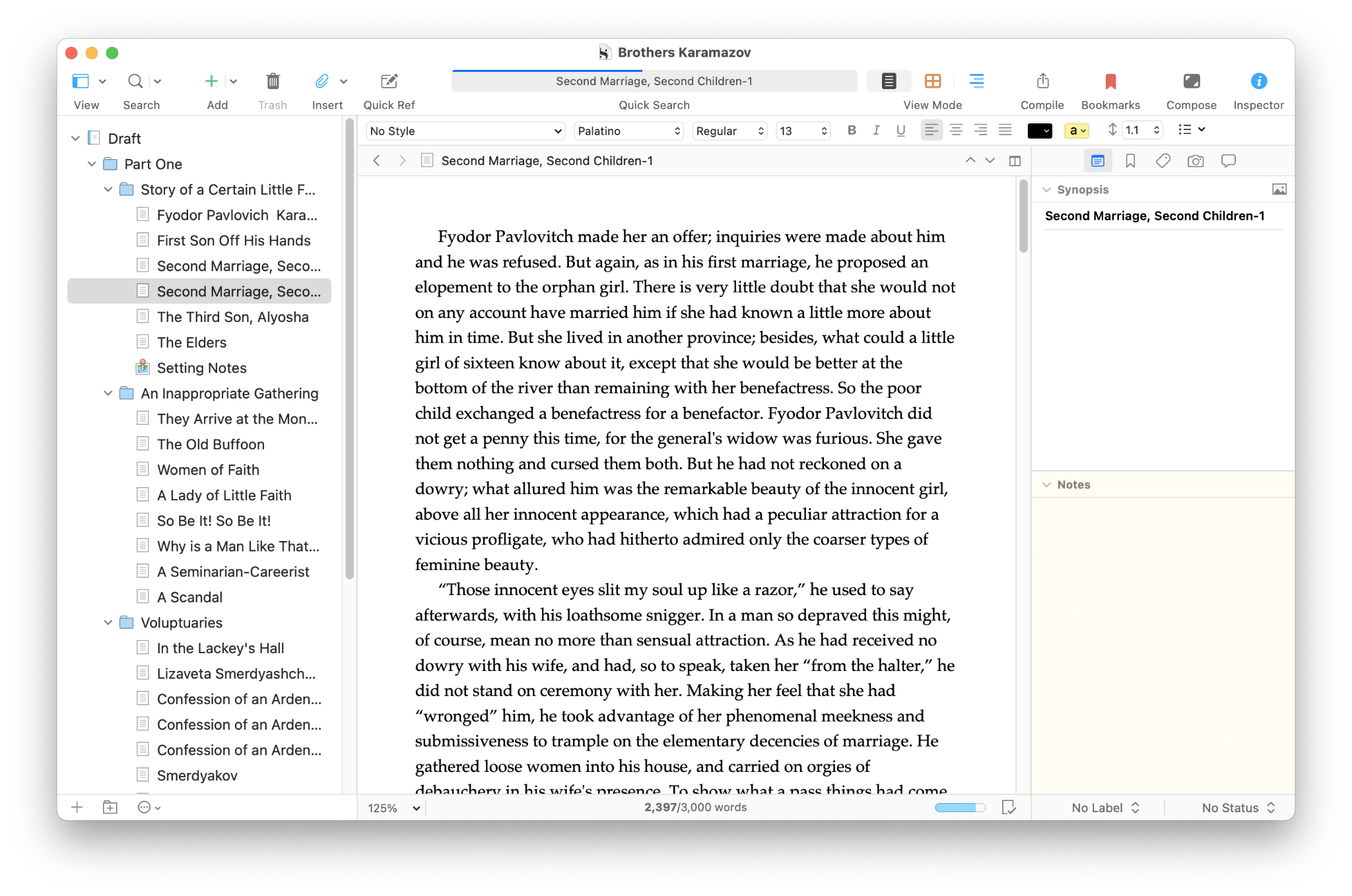Open Bookmarks from the toolbar

pyautogui.click(x=1110, y=81)
